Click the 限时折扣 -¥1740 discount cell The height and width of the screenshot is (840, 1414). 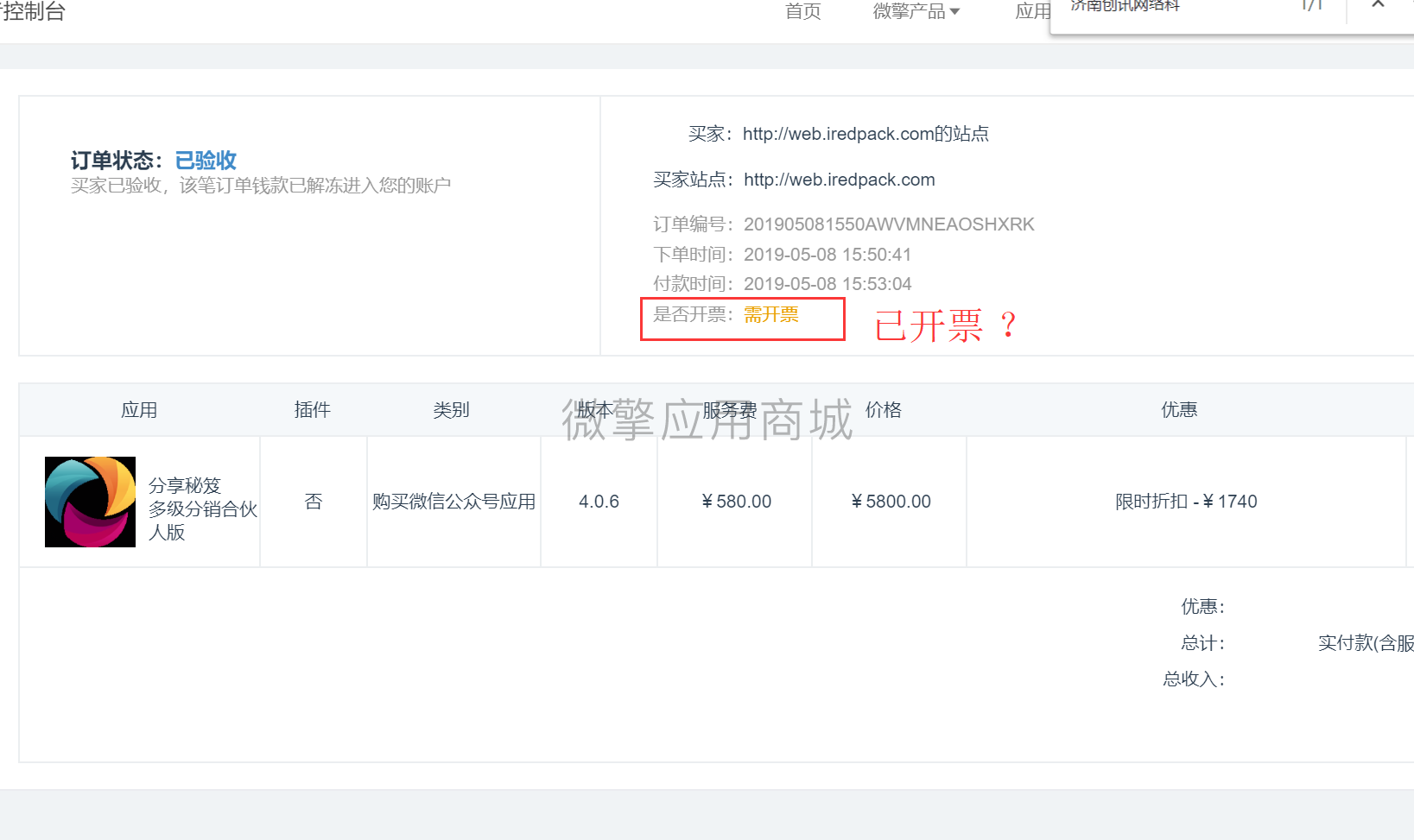pos(1186,502)
